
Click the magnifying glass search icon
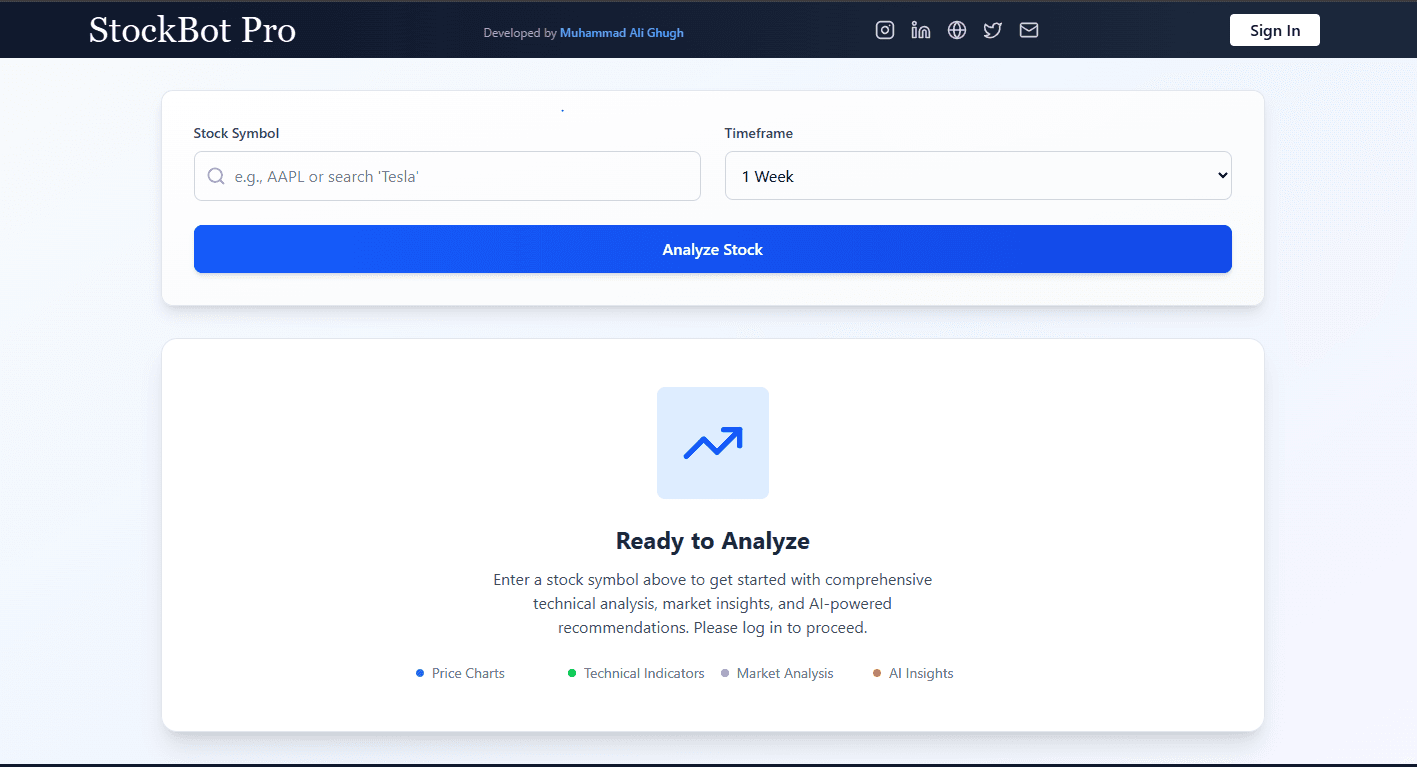215,175
